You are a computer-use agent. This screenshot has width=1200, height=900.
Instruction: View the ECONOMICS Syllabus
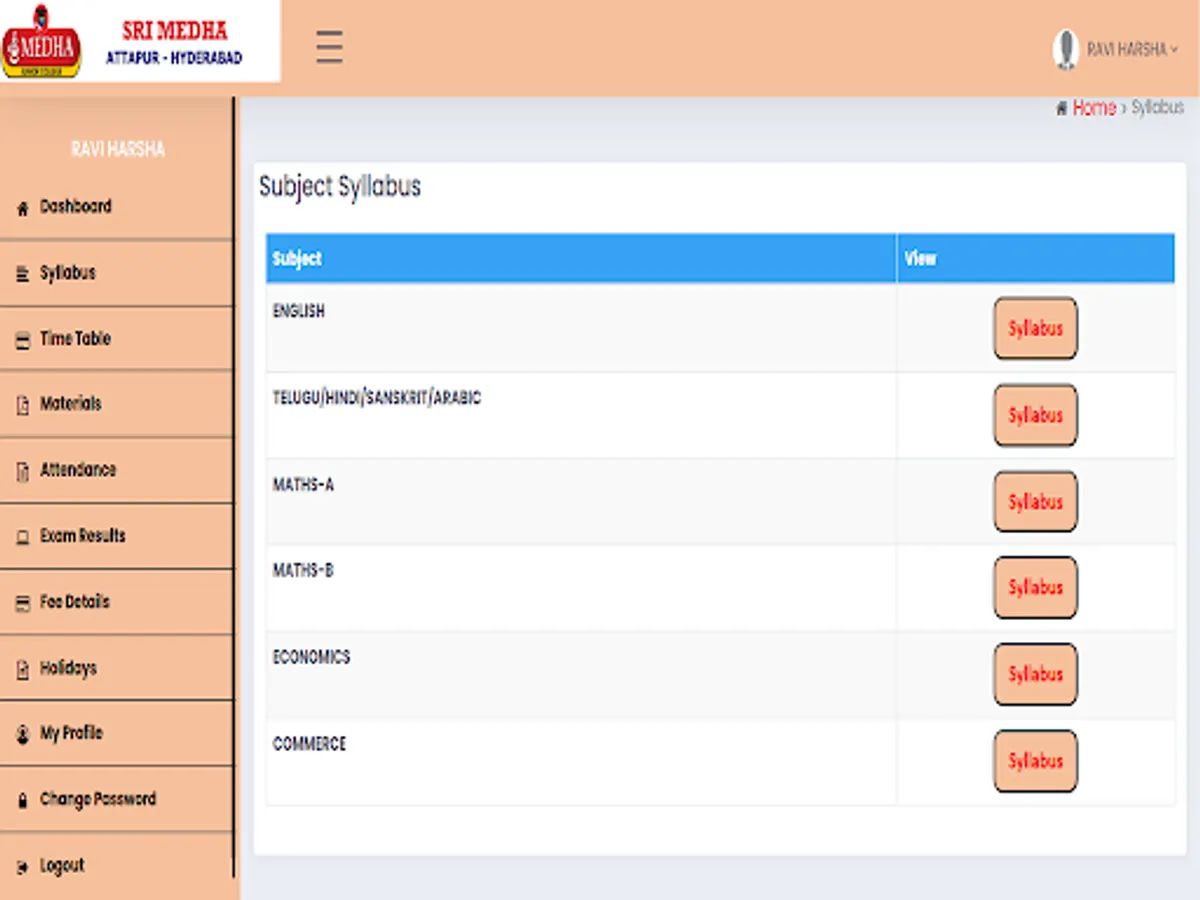coord(1035,674)
